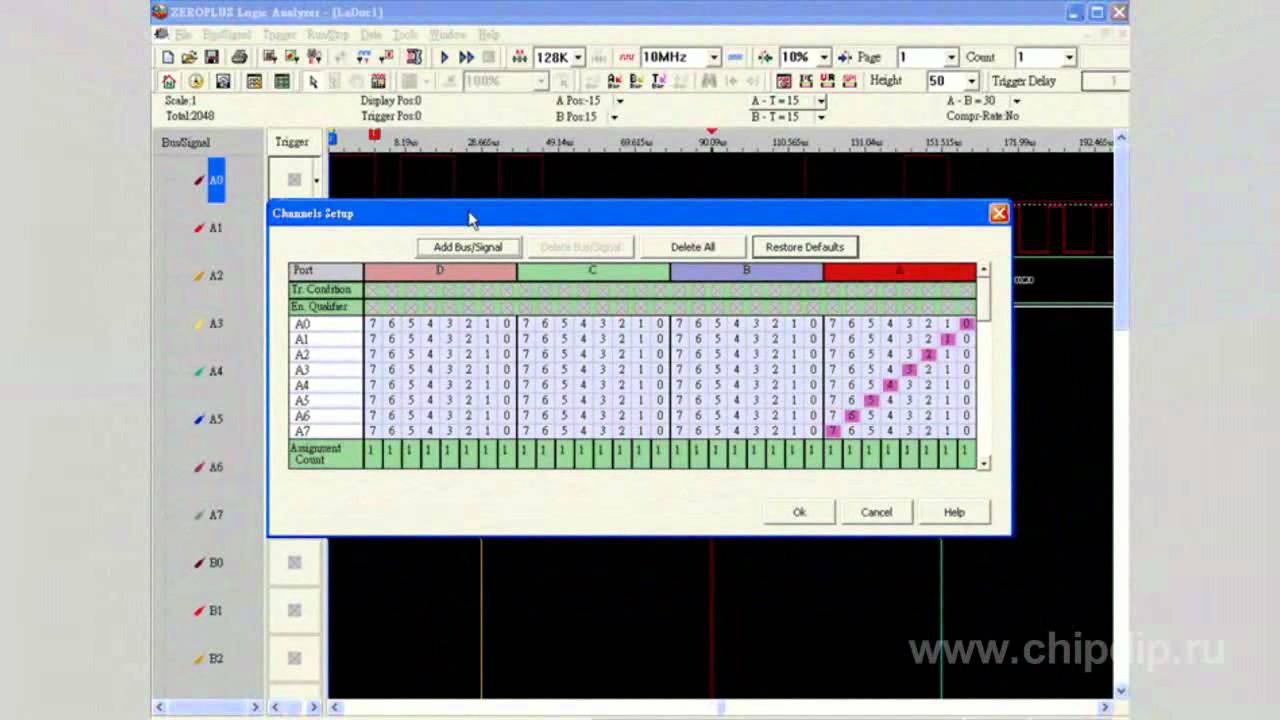Screen dimensions: 1280x720
Task: Click the round yellow icon next to Home
Action: (196, 81)
